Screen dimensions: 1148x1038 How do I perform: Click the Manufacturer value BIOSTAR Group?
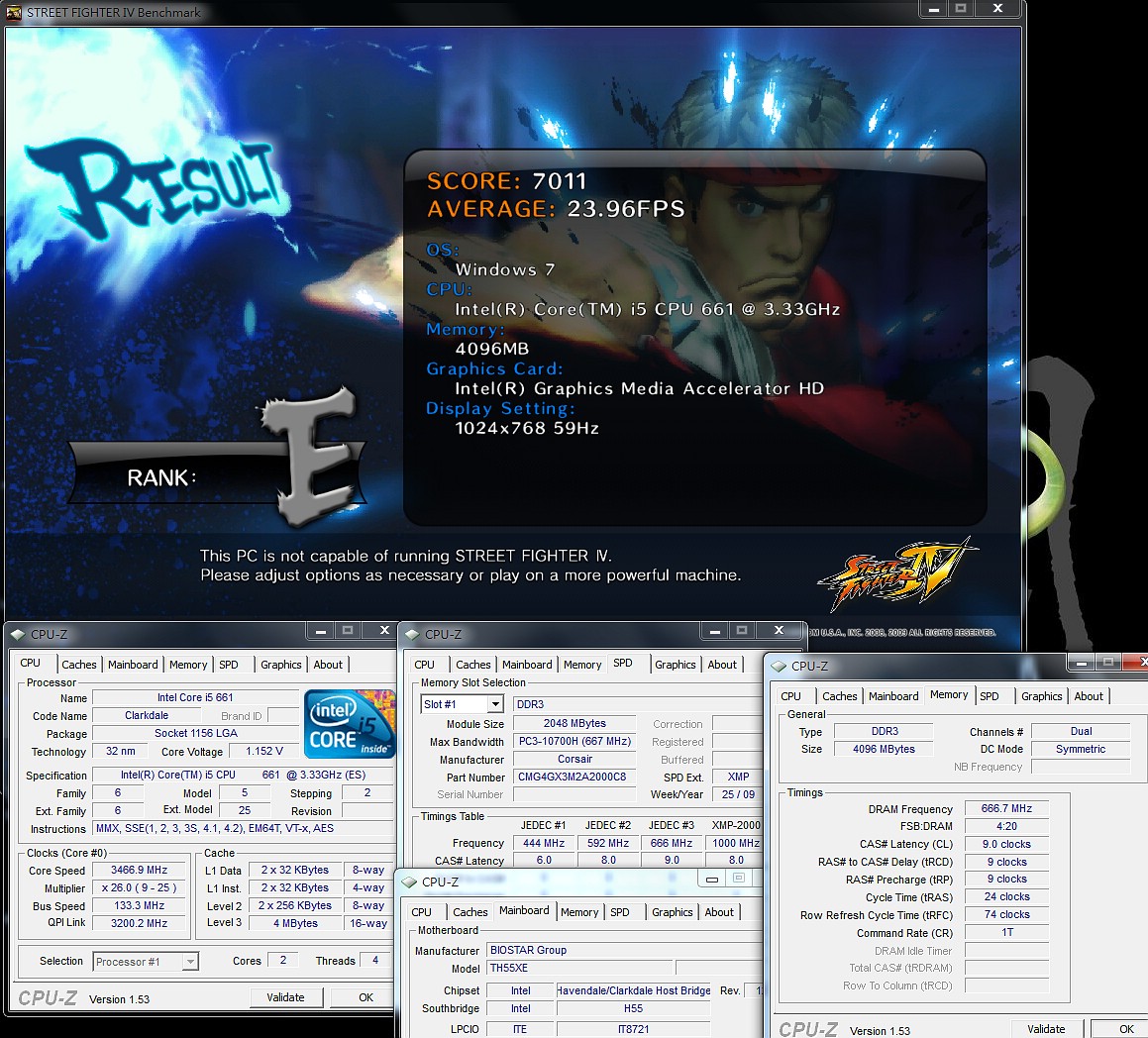click(x=625, y=950)
